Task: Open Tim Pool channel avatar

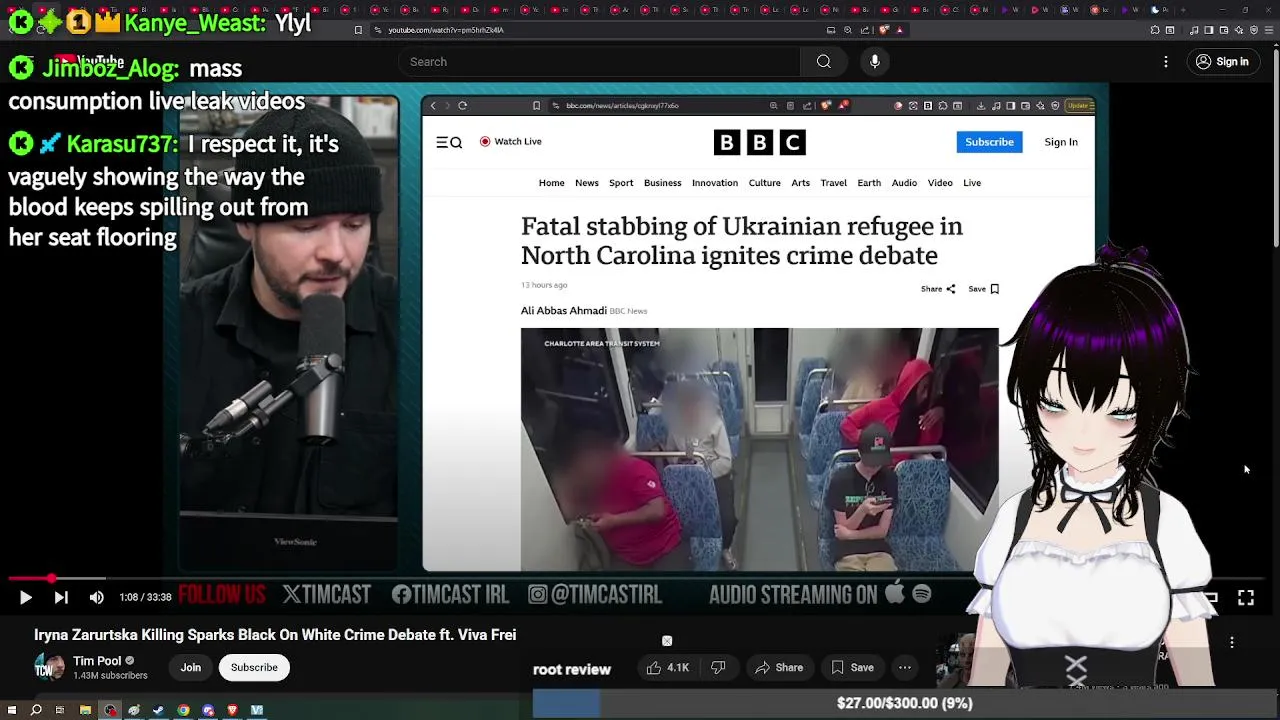Action: tap(49, 667)
